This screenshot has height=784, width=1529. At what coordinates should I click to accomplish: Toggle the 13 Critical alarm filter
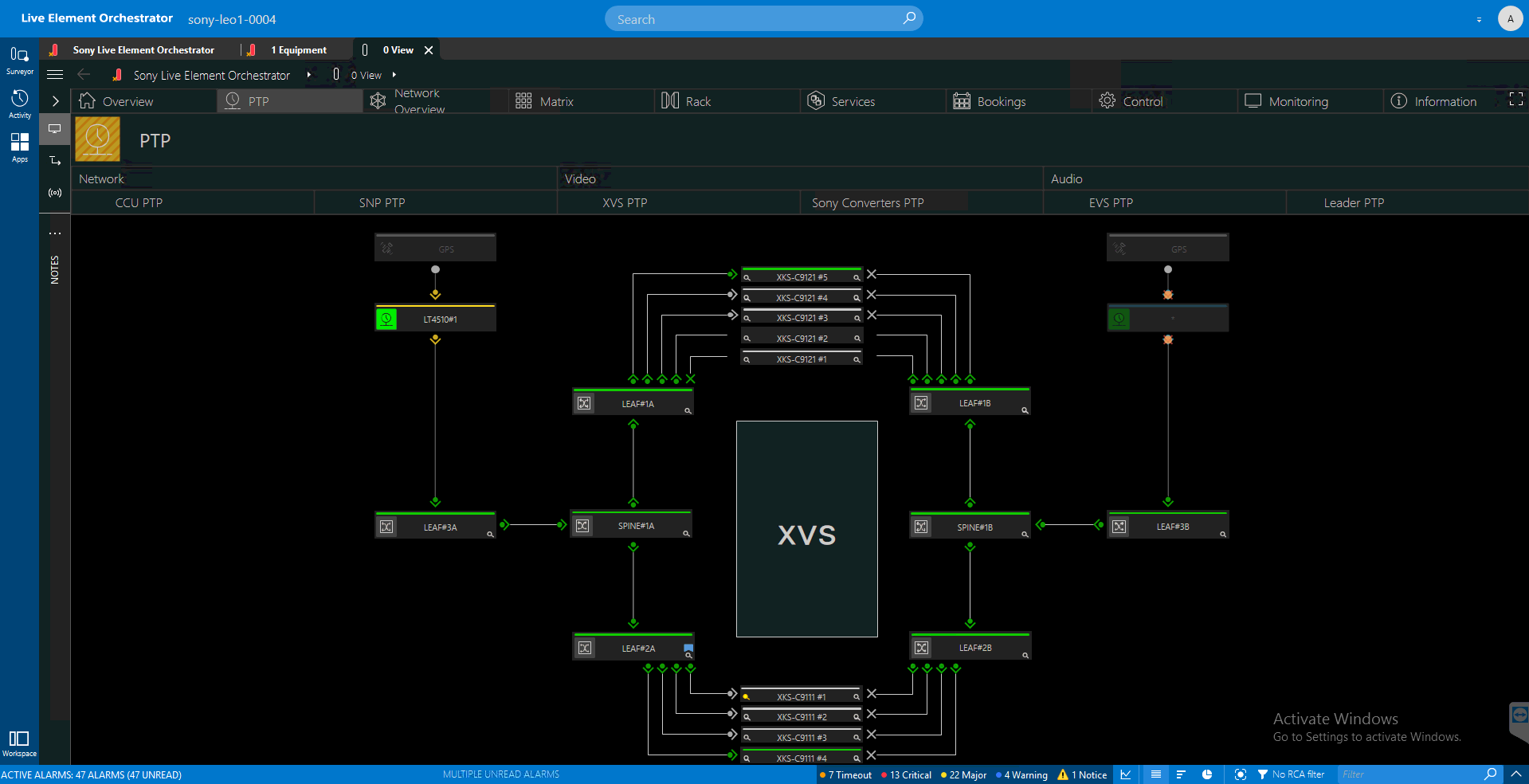click(906, 774)
